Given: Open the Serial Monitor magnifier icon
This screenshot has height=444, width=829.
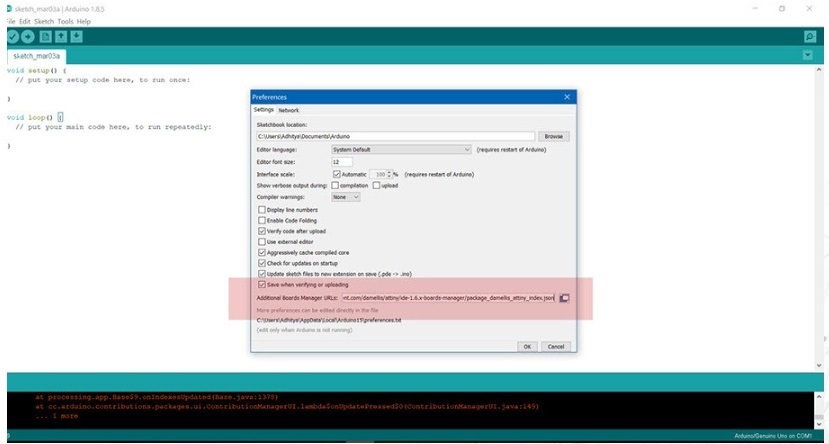Looking at the screenshot, I should click(x=809, y=36).
